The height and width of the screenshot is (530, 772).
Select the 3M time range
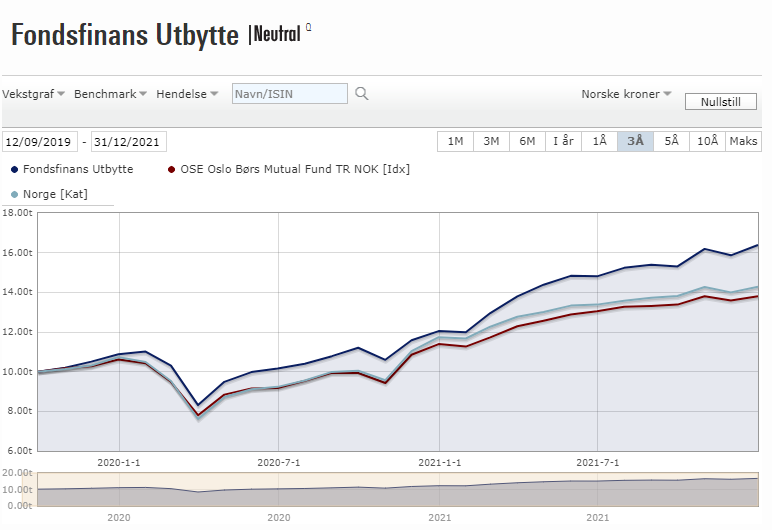[491, 141]
